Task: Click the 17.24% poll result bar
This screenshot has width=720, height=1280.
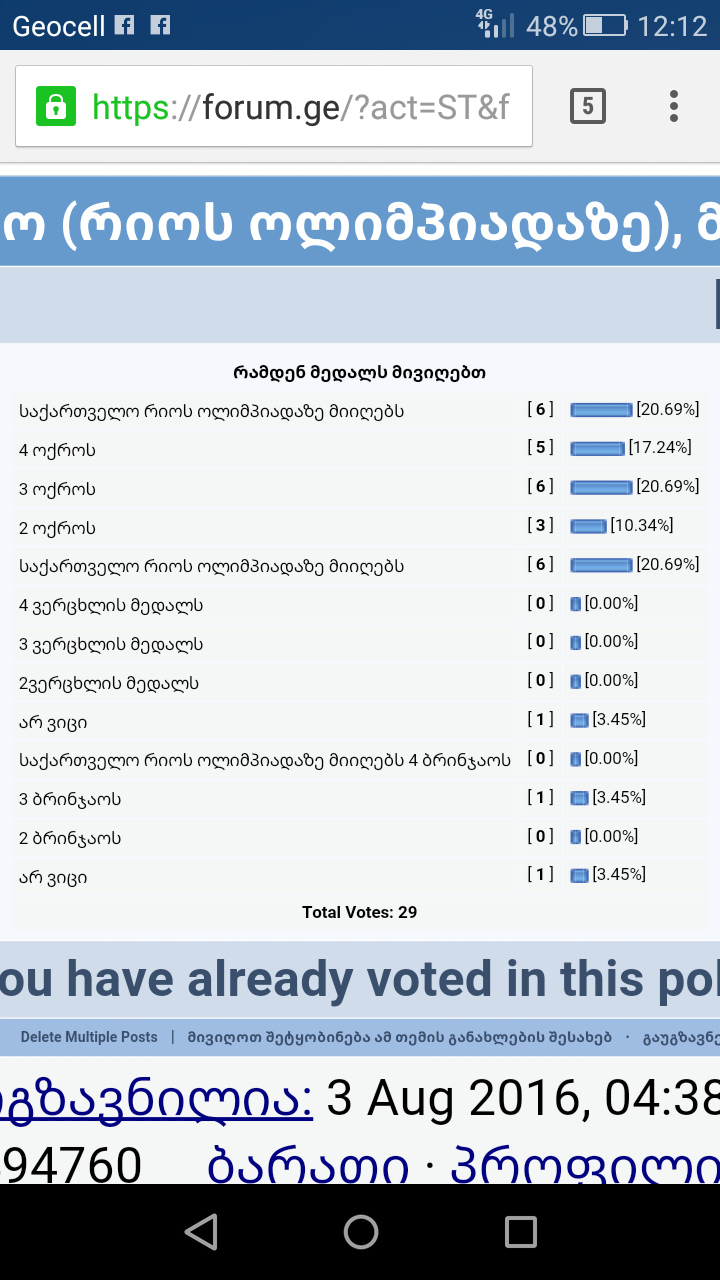Action: (597, 449)
